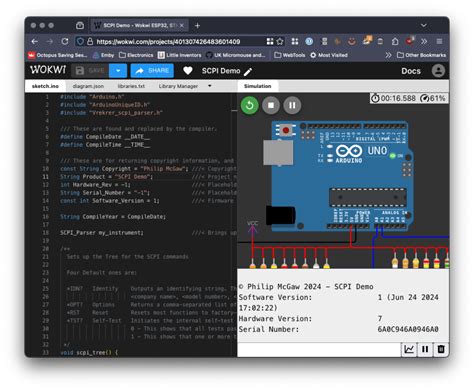Reload the page
The image size is (474, 390).
pos(65,41)
